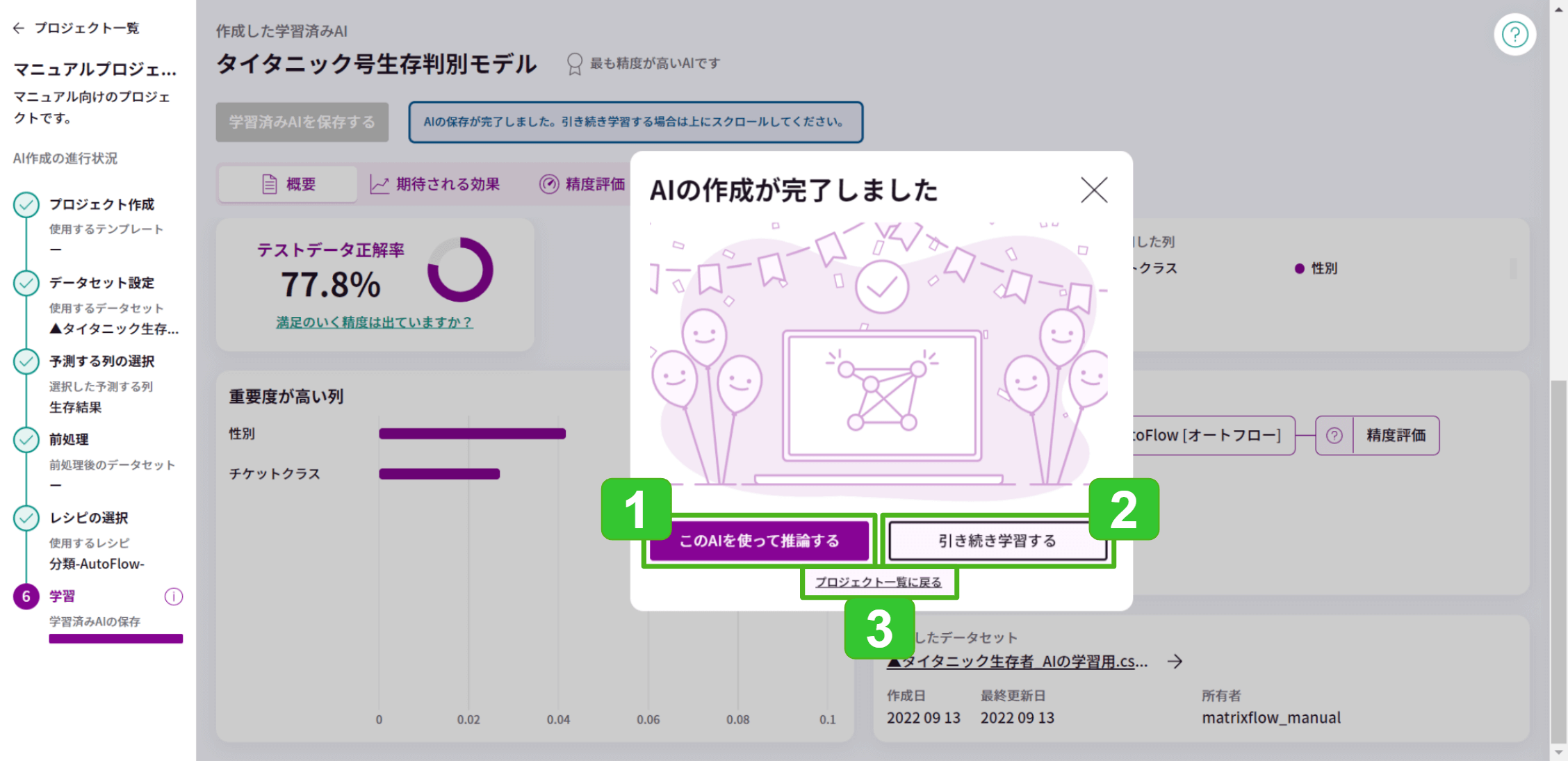Click マニュアルプロジェ... project name in sidebar
The width and height of the screenshot is (1568, 761).
(95, 69)
